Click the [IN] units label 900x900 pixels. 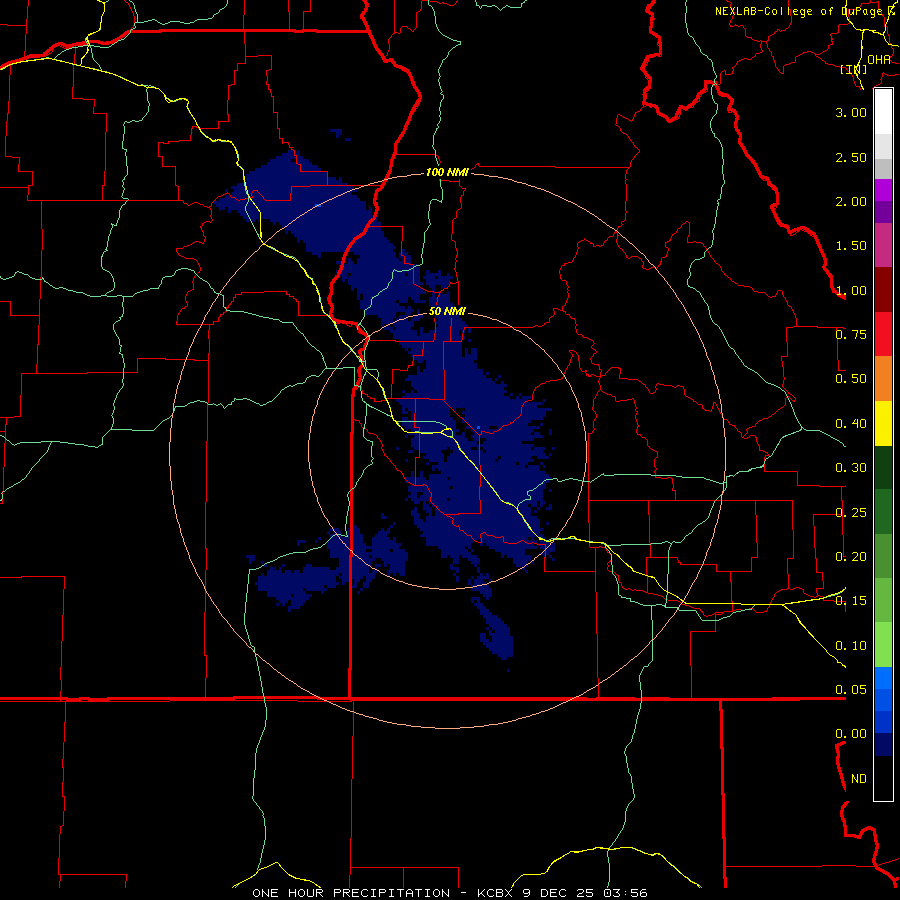pos(854,69)
